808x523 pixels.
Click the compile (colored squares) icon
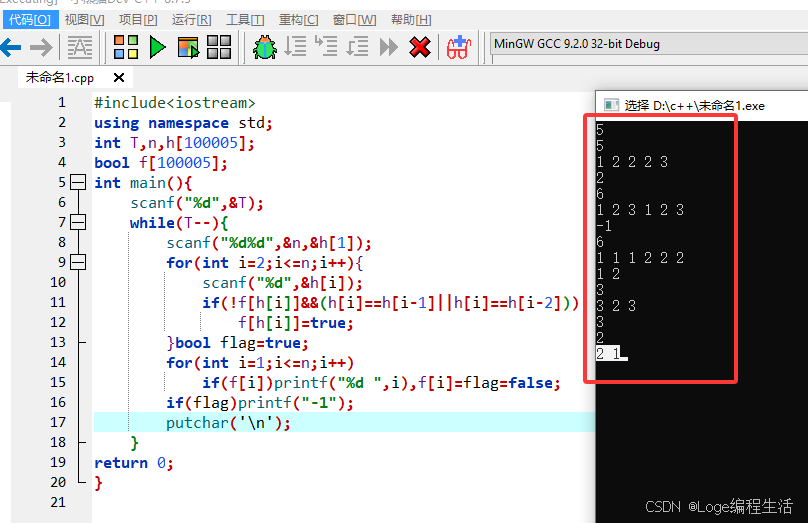[126, 47]
